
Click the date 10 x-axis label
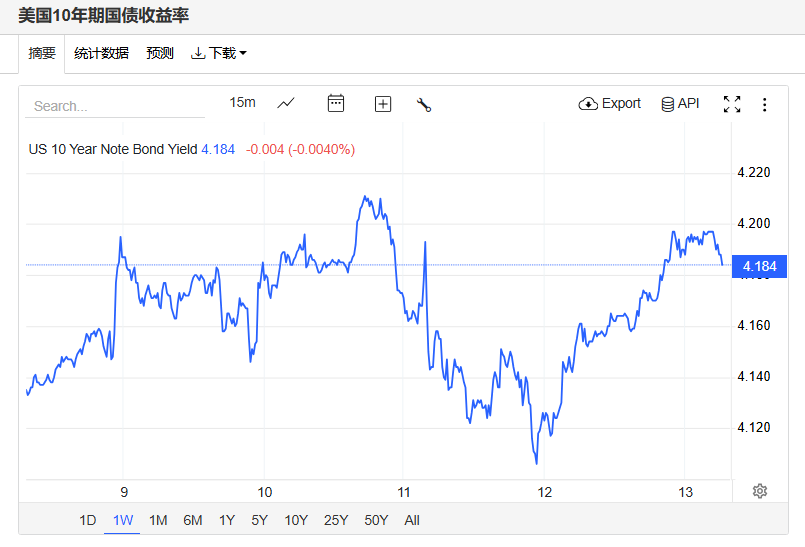(x=264, y=492)
